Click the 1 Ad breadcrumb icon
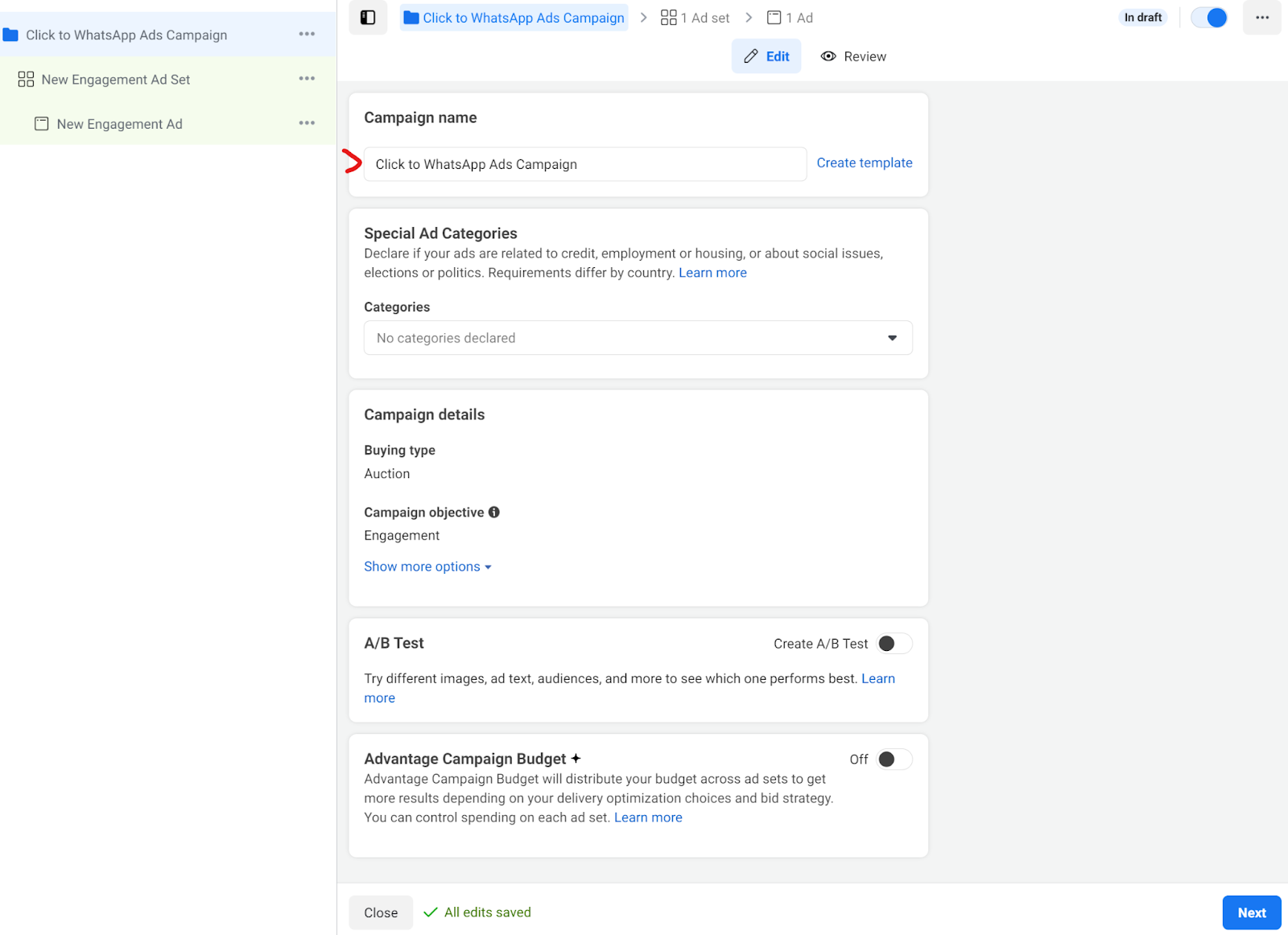The height and width of the screenshot is (935, 1288). coord(774,17)
